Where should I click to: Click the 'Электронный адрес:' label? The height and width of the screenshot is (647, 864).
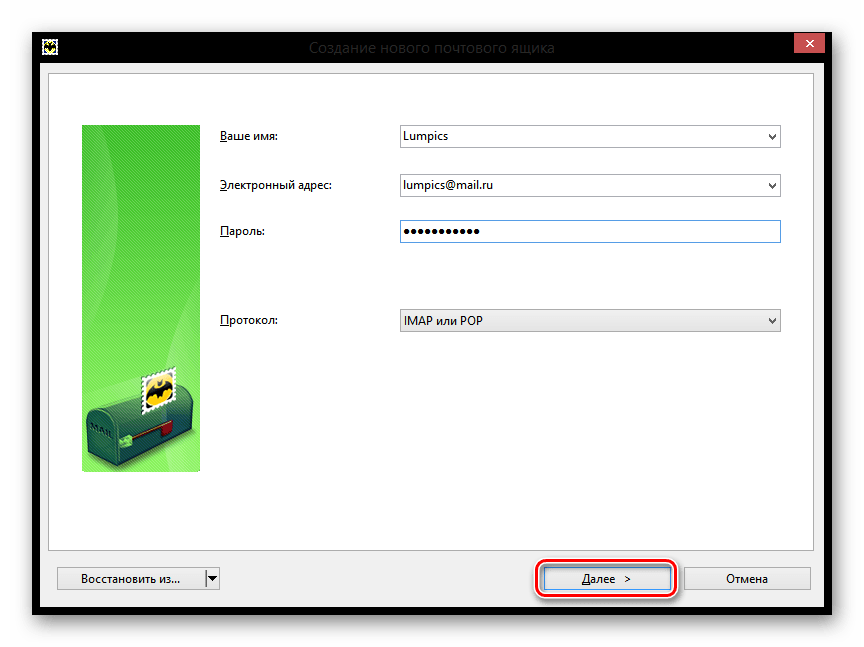275,185
